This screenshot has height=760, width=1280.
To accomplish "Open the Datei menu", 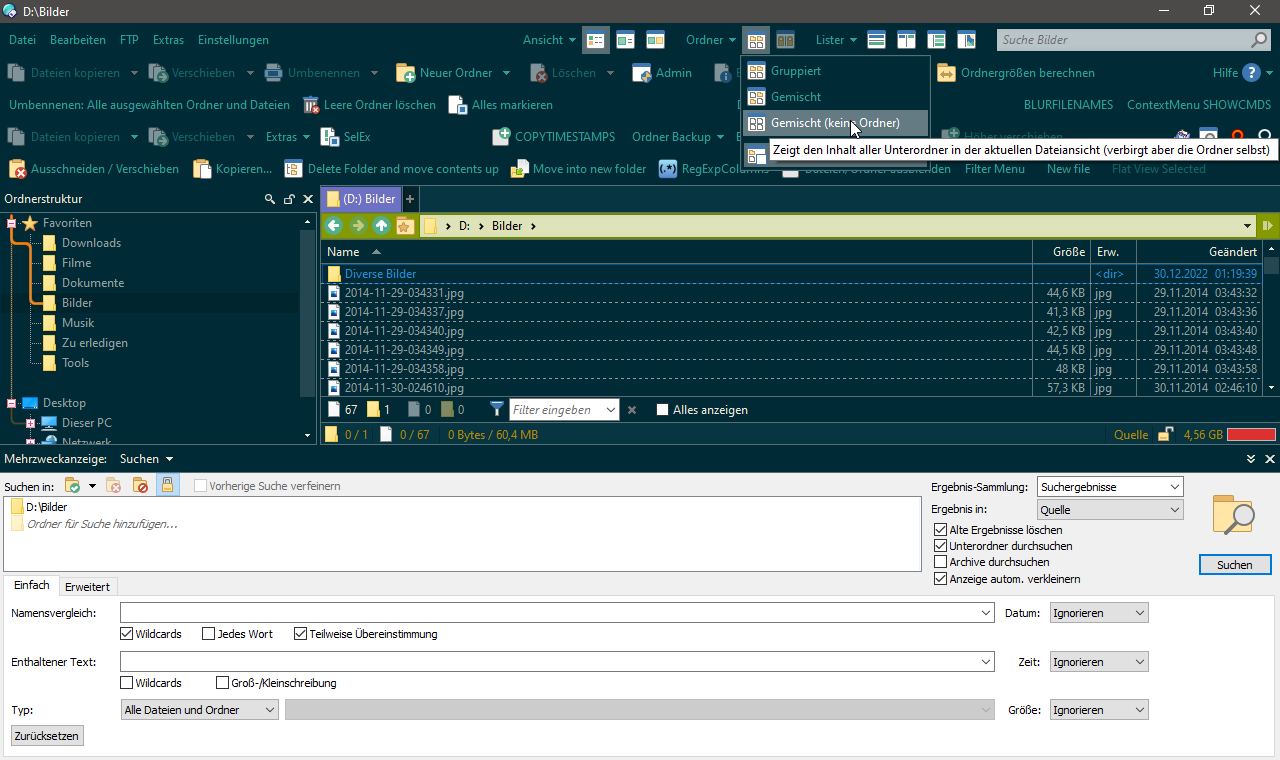I will [22, 40].
